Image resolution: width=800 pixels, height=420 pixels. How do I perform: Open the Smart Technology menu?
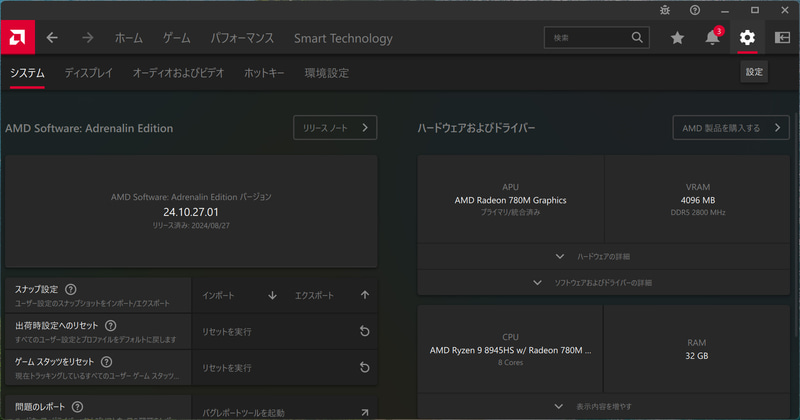pyautogui.click(x=343, y=38)
